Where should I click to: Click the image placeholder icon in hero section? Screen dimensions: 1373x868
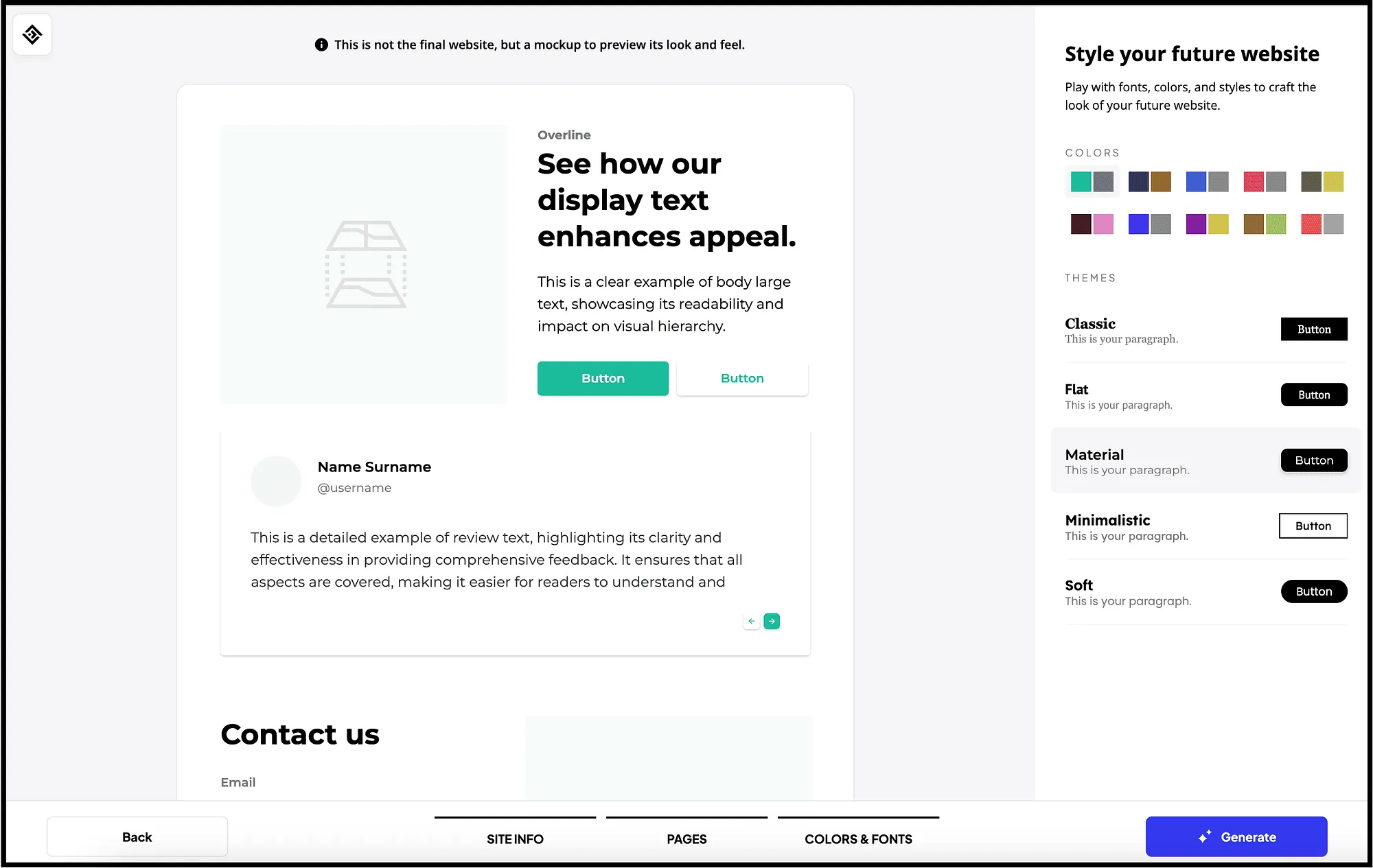[366, 264]
